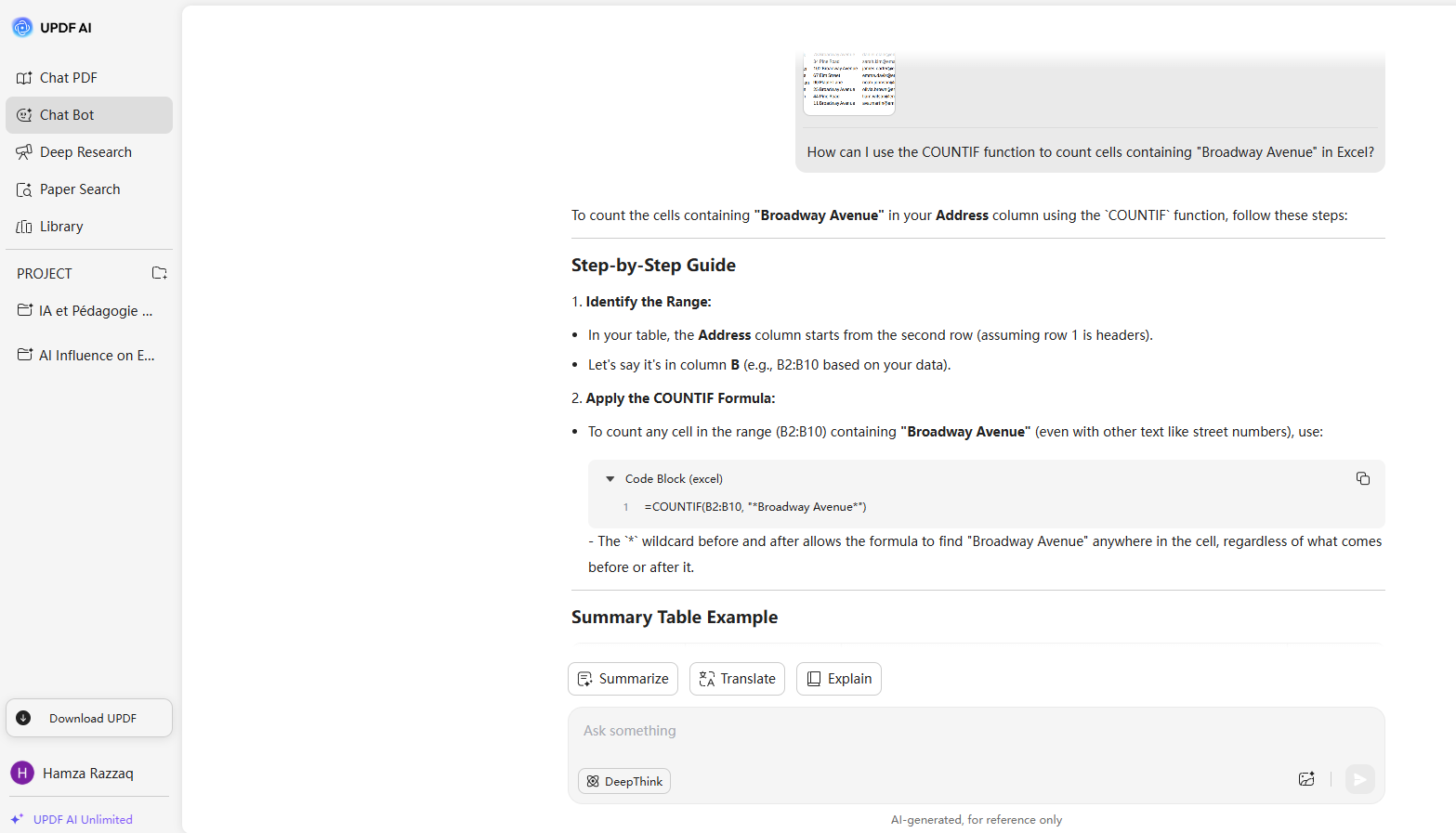Click the "AI-generated, for reference only" notice
Viewport: 1456px width, 833px height.
977,820
